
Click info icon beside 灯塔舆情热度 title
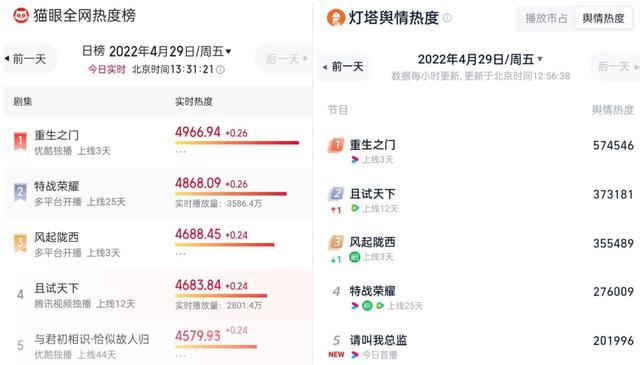coord(447,18)
